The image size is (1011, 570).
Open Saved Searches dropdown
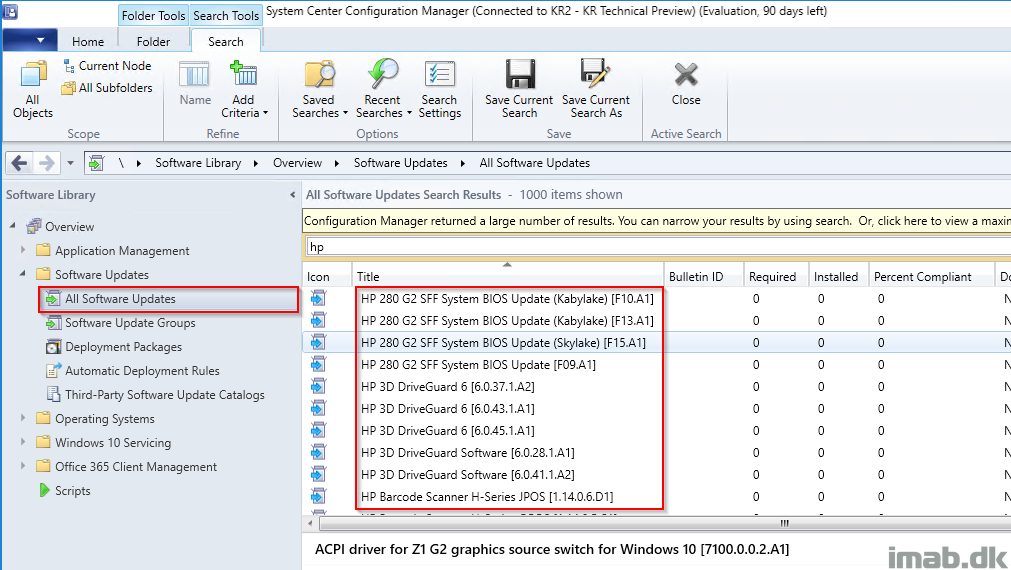tap(319, 89)
